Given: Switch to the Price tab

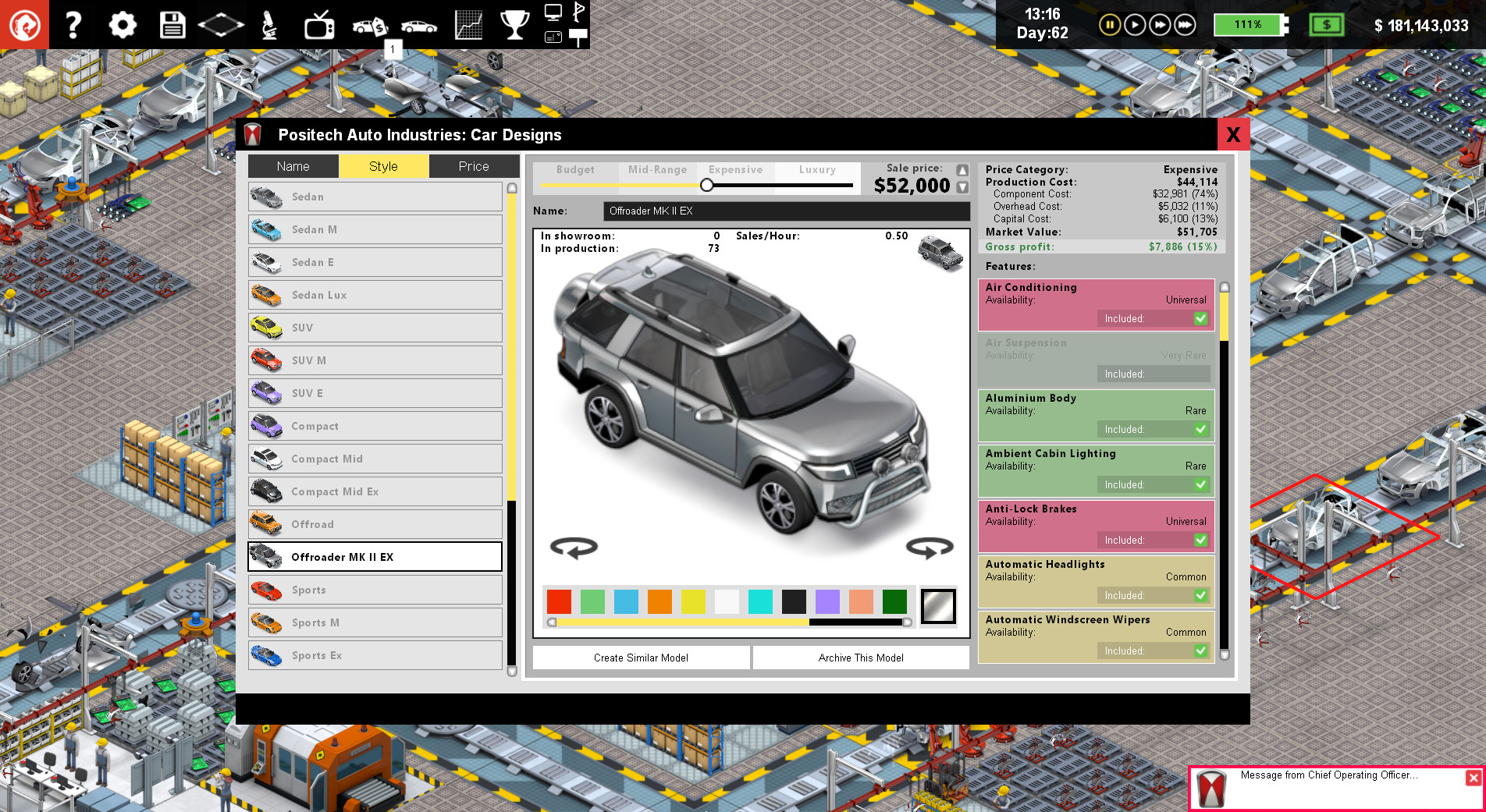Looking at the screenshot, I should click(x=474, y=166).
